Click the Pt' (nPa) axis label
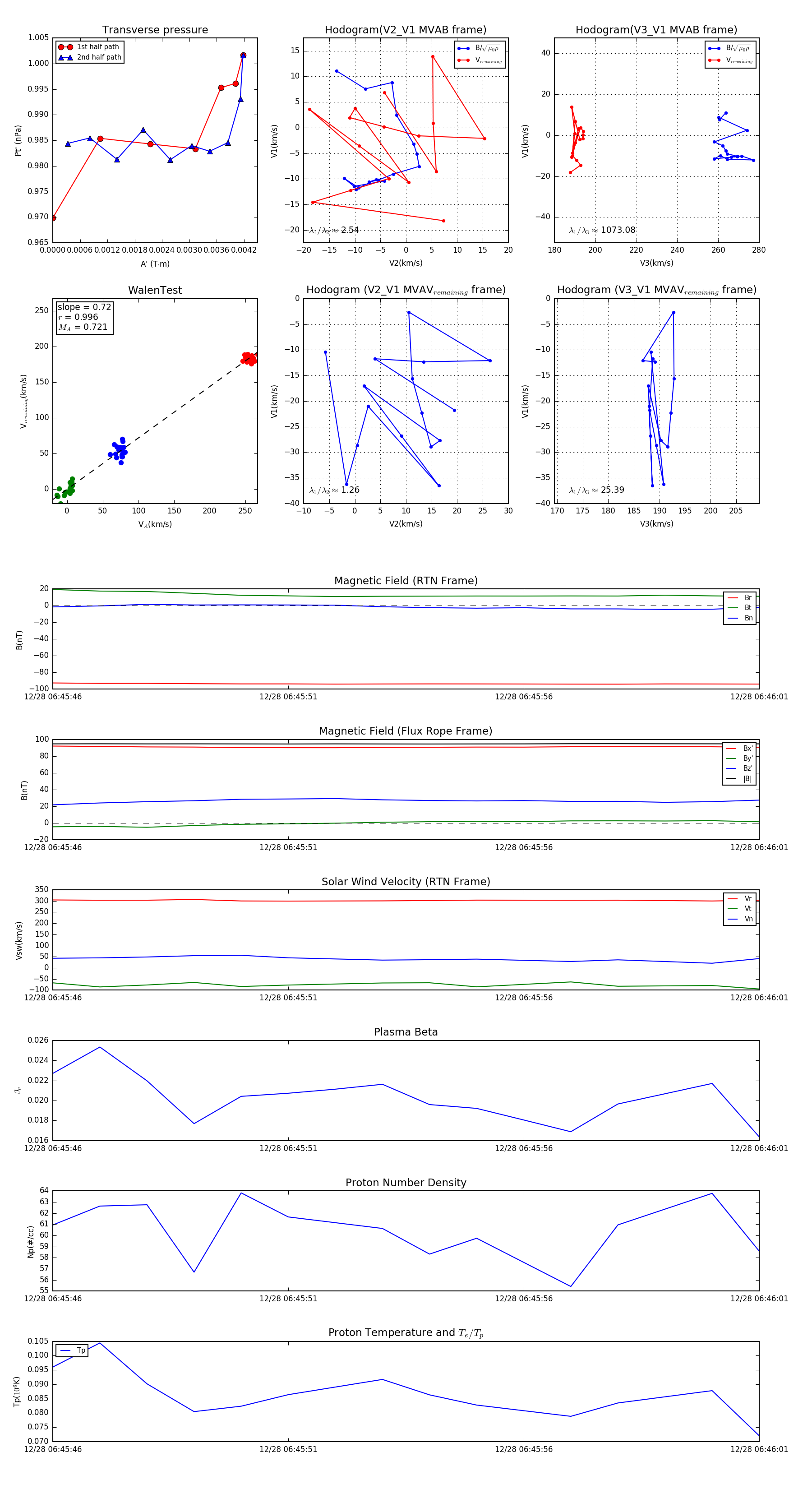 18,140
